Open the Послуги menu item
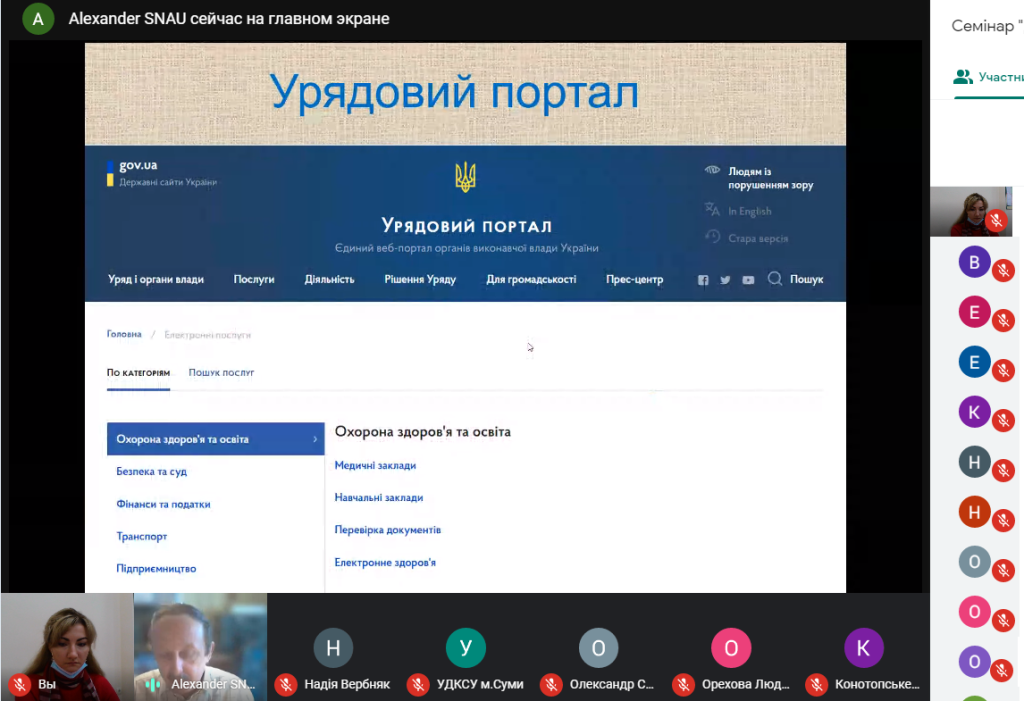Image resolution: width=1024 pixels, height=701 pixels. click(x=254, y=279)
